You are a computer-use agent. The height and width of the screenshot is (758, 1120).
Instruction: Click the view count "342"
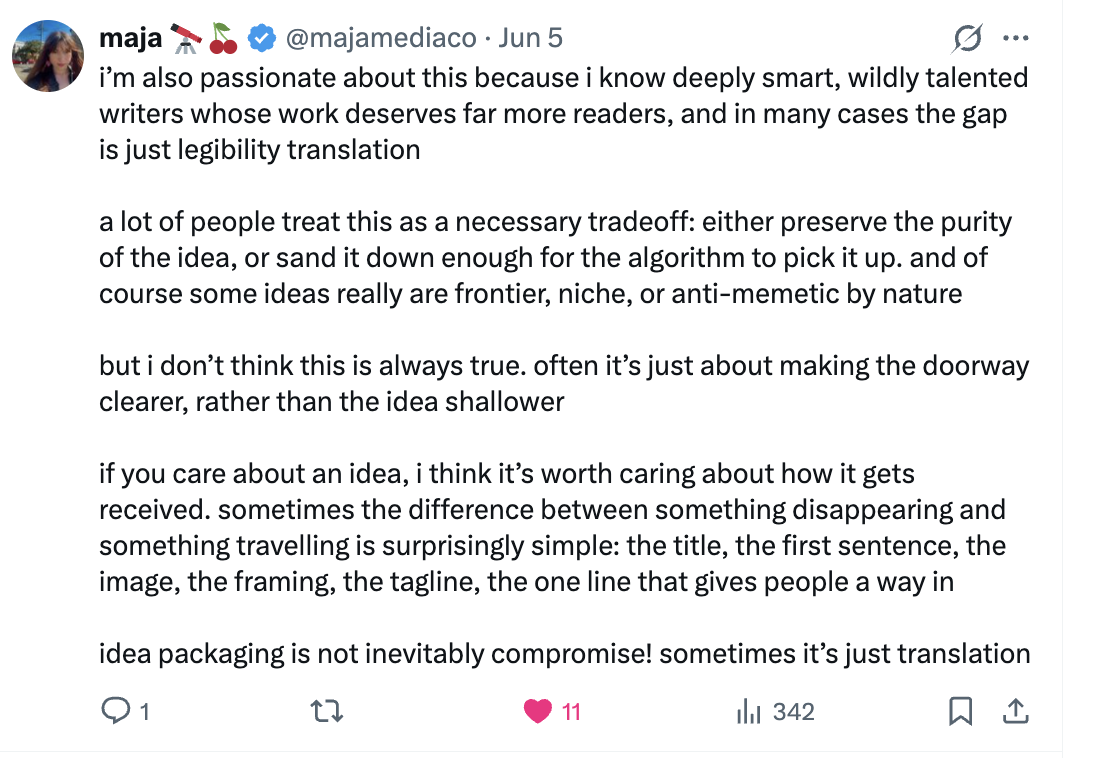point(794,712)
